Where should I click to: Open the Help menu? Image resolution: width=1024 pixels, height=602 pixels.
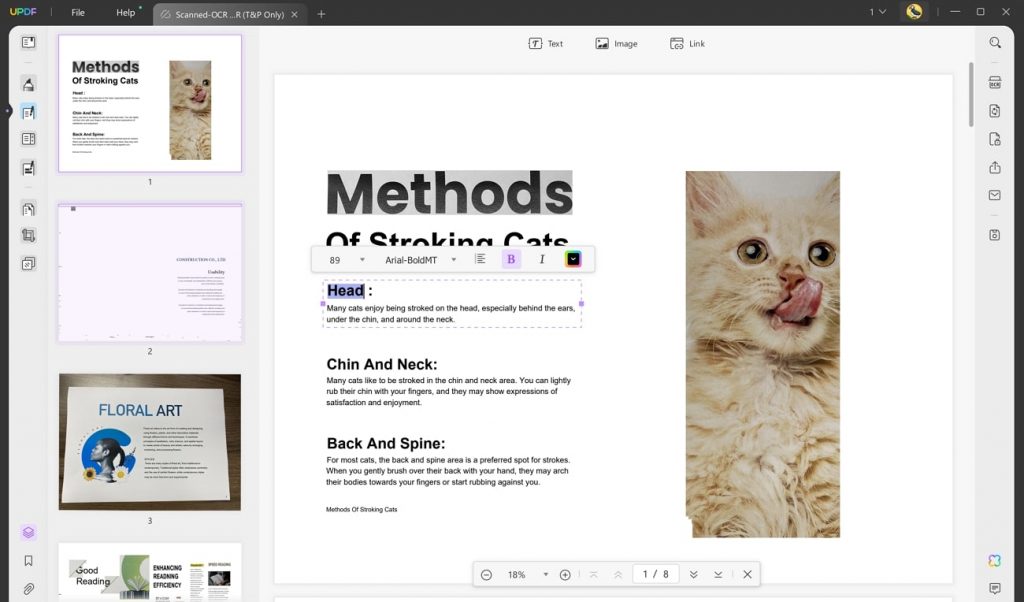125,13
